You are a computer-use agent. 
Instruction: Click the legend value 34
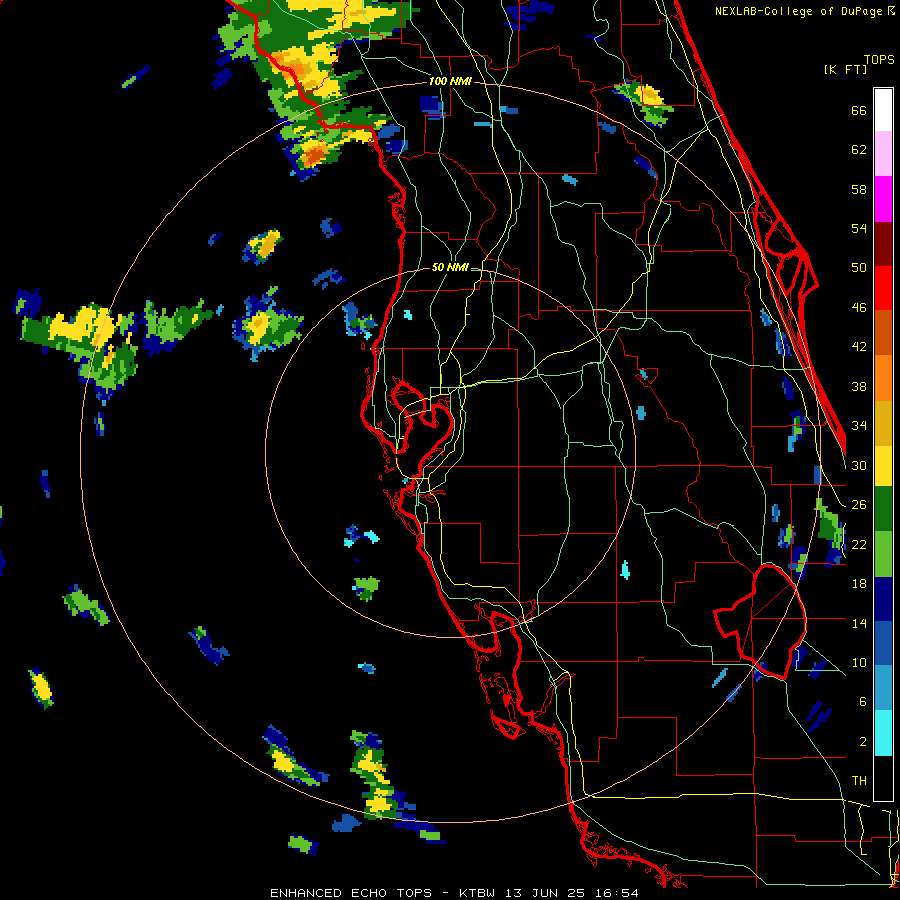859,425
